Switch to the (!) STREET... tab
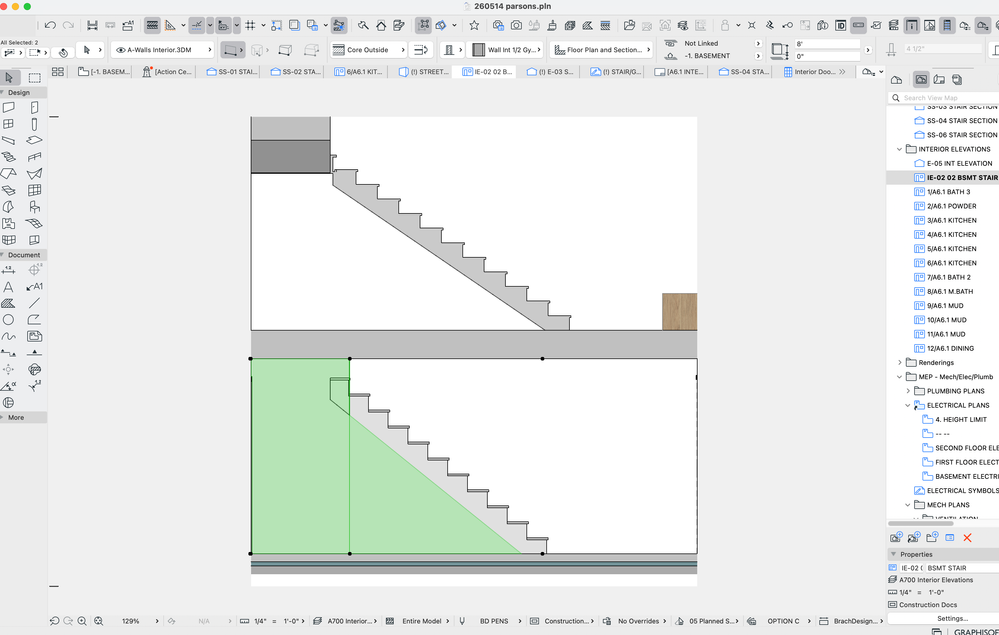The width and height of the screenshot is (999, 635). [x=424, y=72]
